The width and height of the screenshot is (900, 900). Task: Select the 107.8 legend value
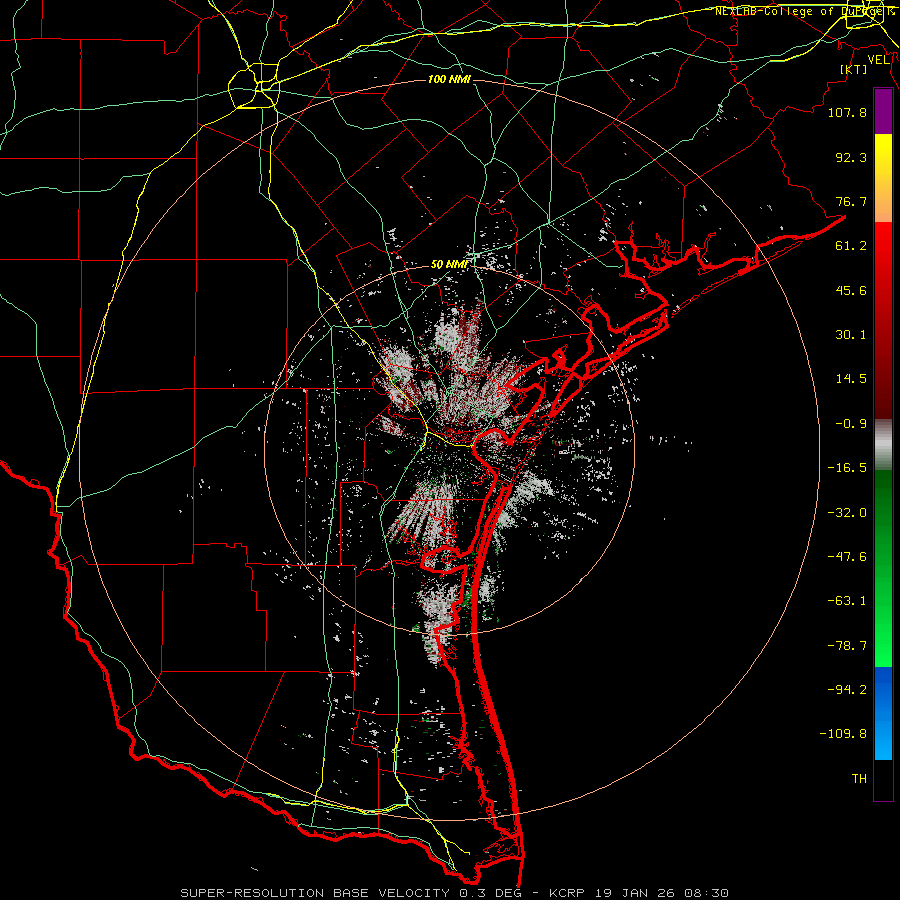click(x=847, y=112)
